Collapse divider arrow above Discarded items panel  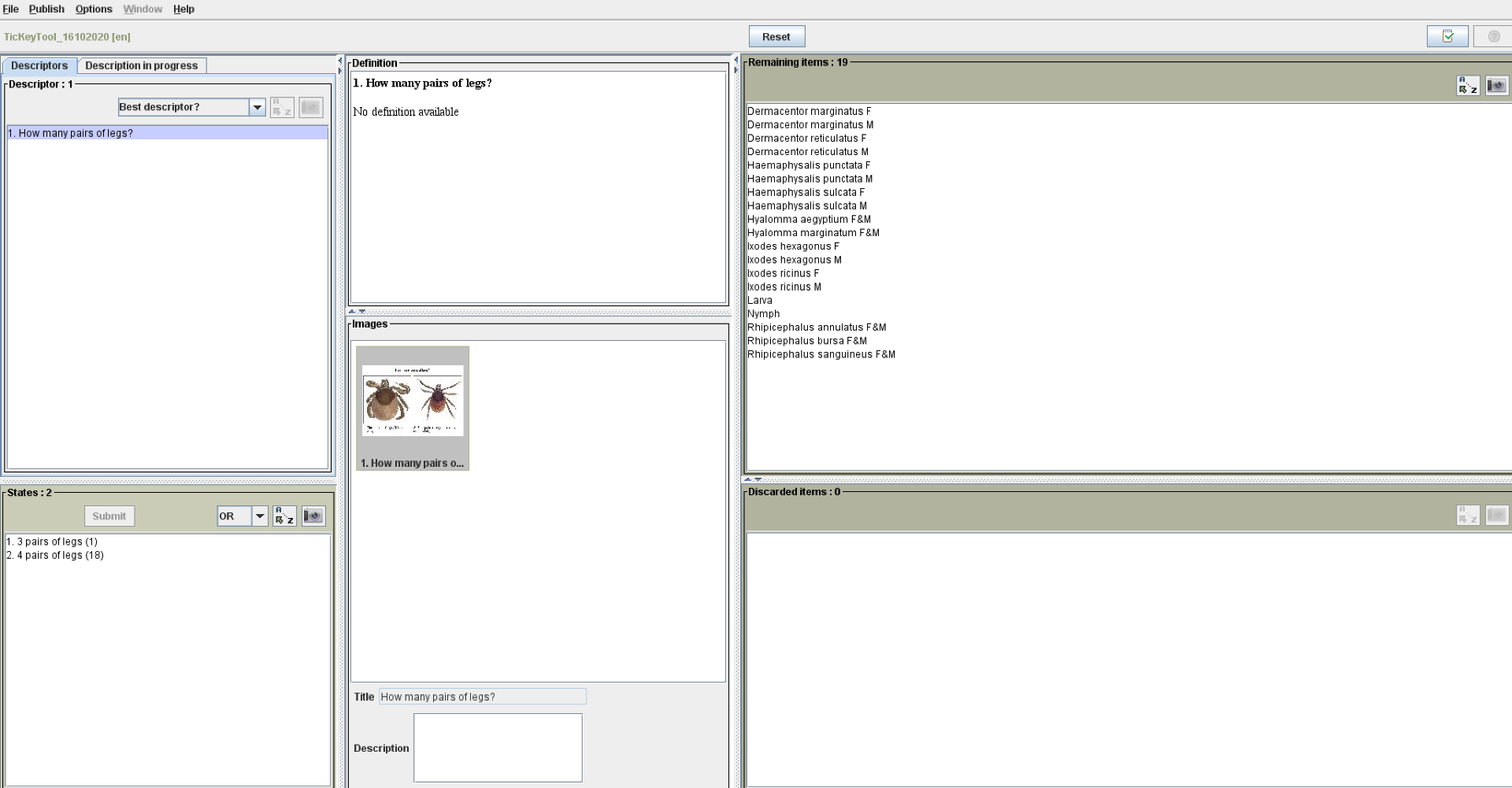[749, 479]
